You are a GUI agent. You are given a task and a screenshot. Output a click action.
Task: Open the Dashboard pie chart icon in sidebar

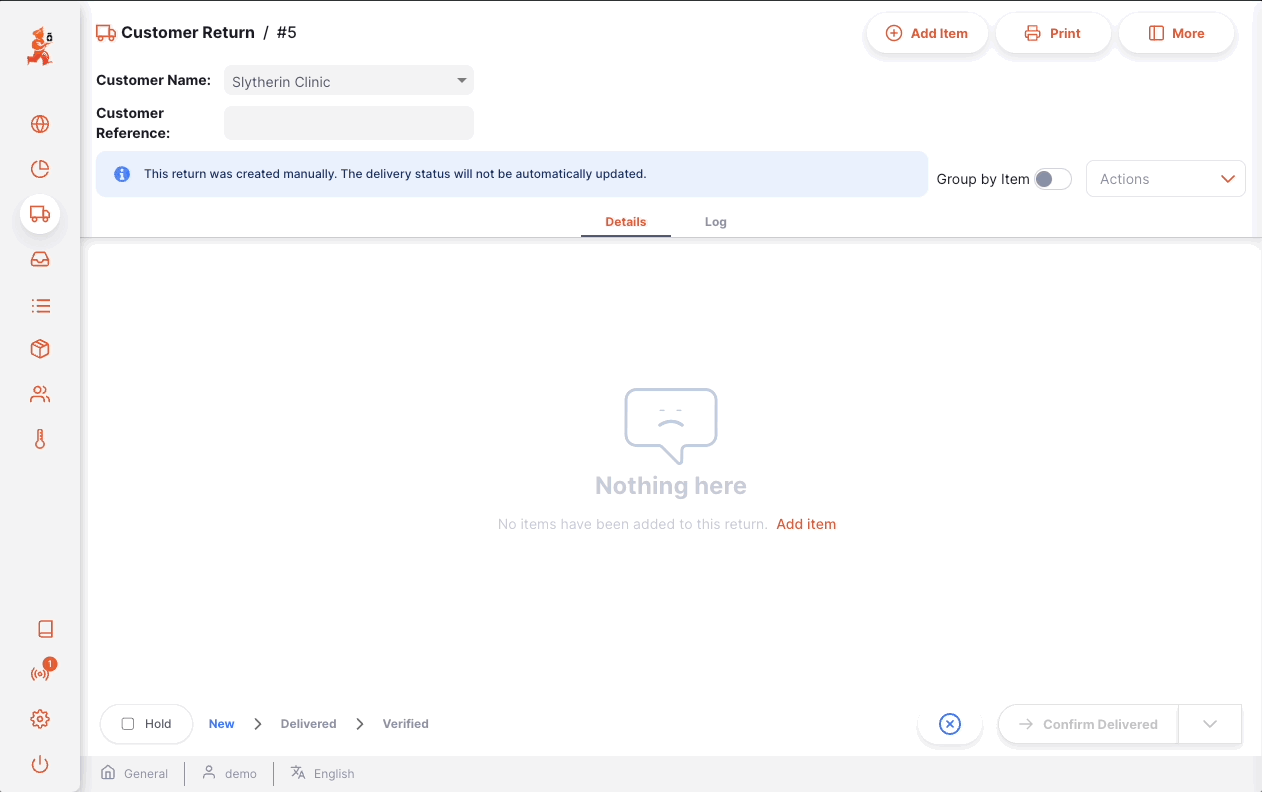click(40, 169)
